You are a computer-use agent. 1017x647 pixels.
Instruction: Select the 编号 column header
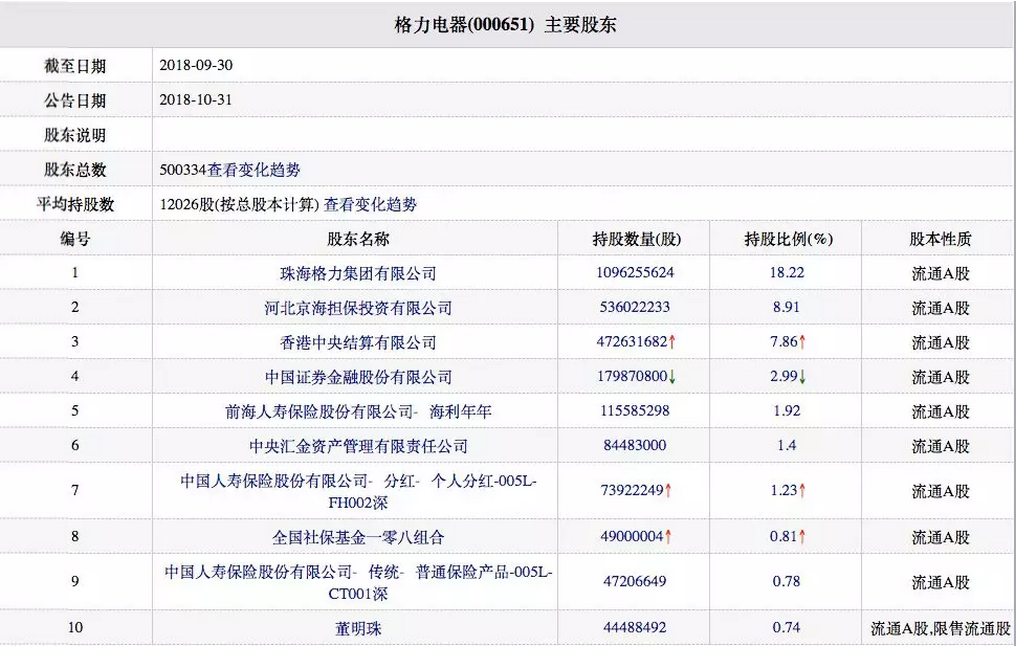[x=75, y=239]
